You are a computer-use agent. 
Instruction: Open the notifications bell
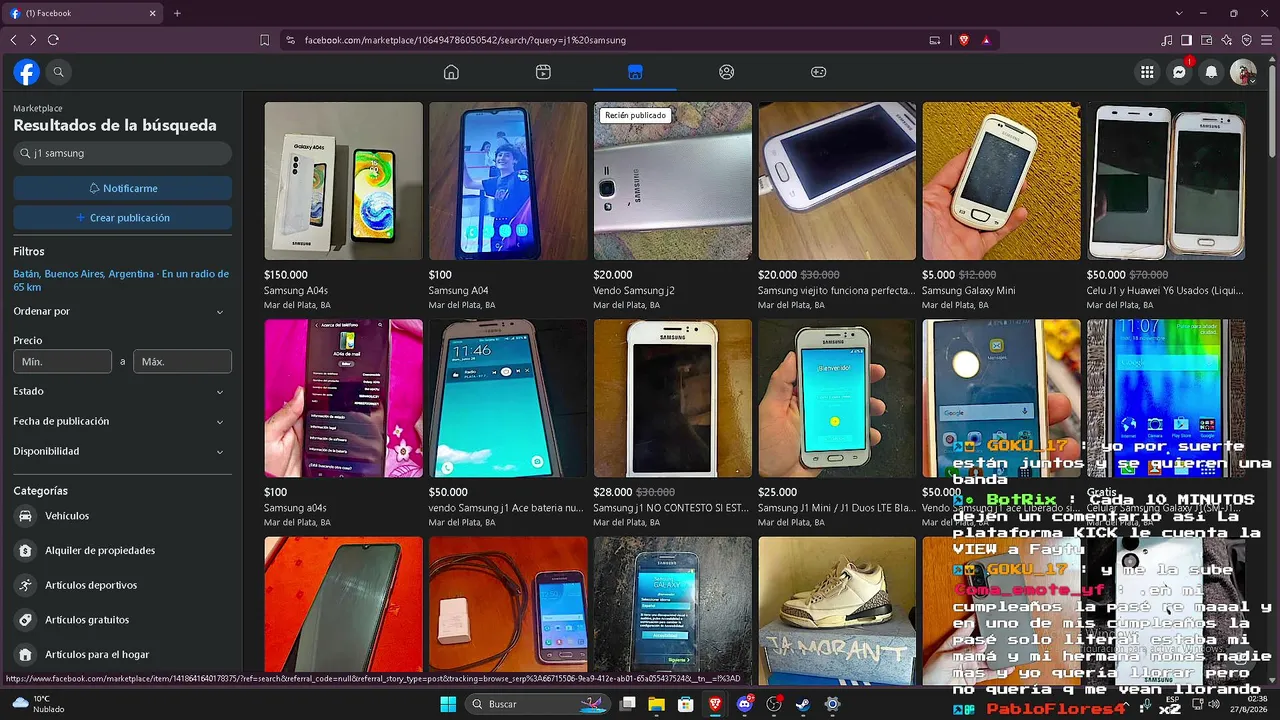tap(1211, 72)
